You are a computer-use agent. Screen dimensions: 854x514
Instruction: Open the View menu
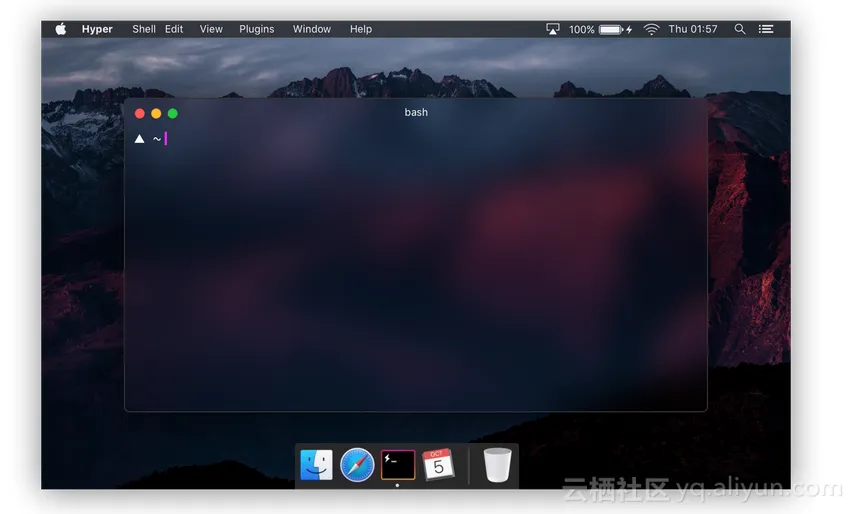click(x=211, y=29)
